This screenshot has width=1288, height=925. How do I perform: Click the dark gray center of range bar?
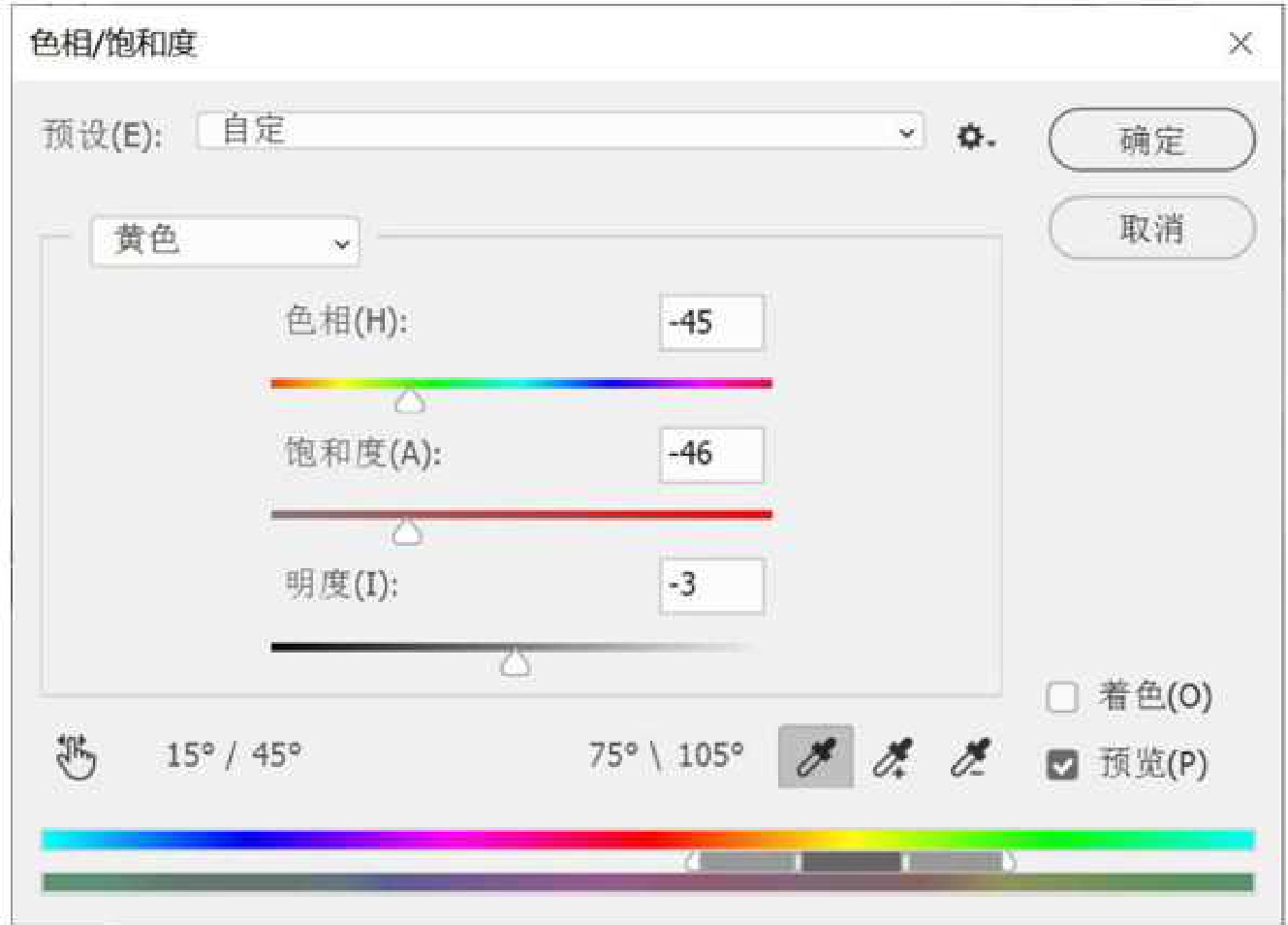(x=851, y=861)
